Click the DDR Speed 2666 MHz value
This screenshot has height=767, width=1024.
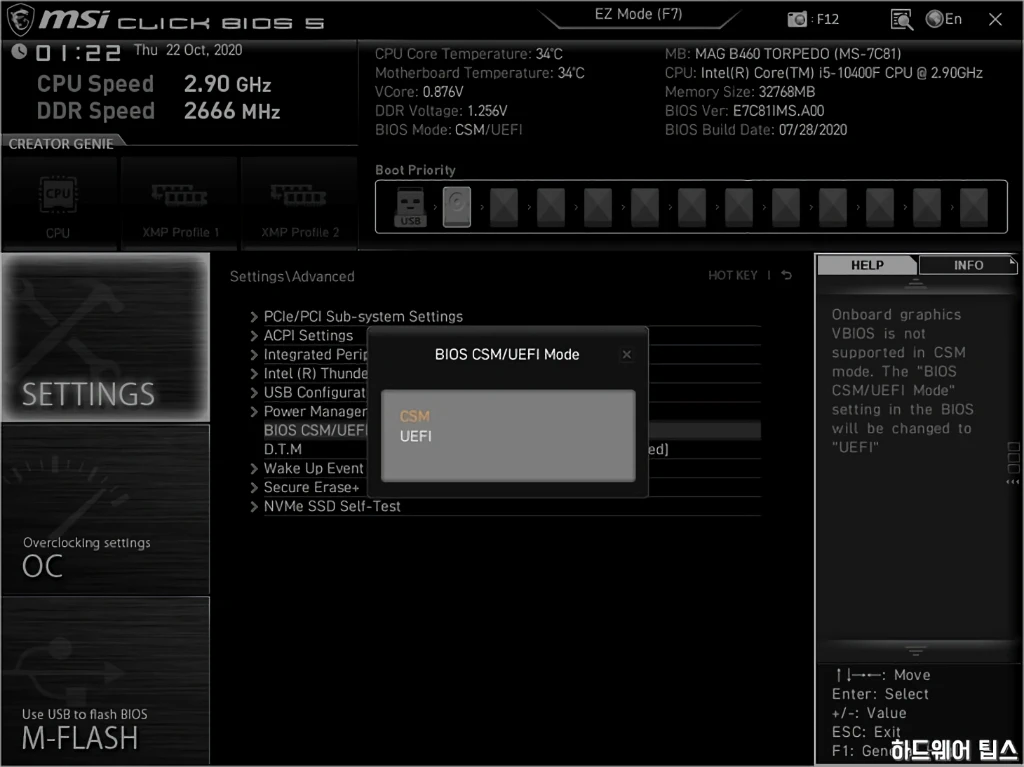[x=232, y=111]
